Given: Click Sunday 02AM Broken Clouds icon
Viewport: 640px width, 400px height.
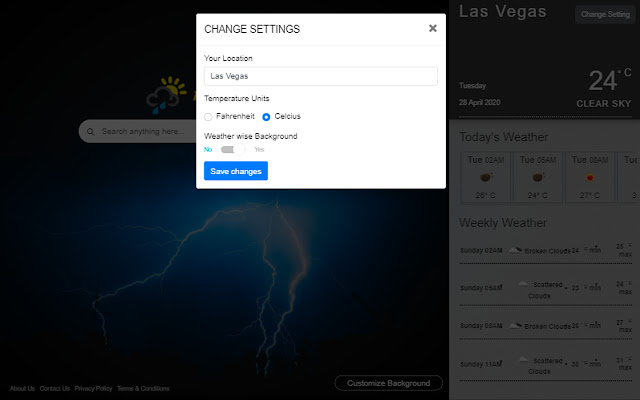Looking at the screenshot, I should pyautogui.click(x=516, y=249).
